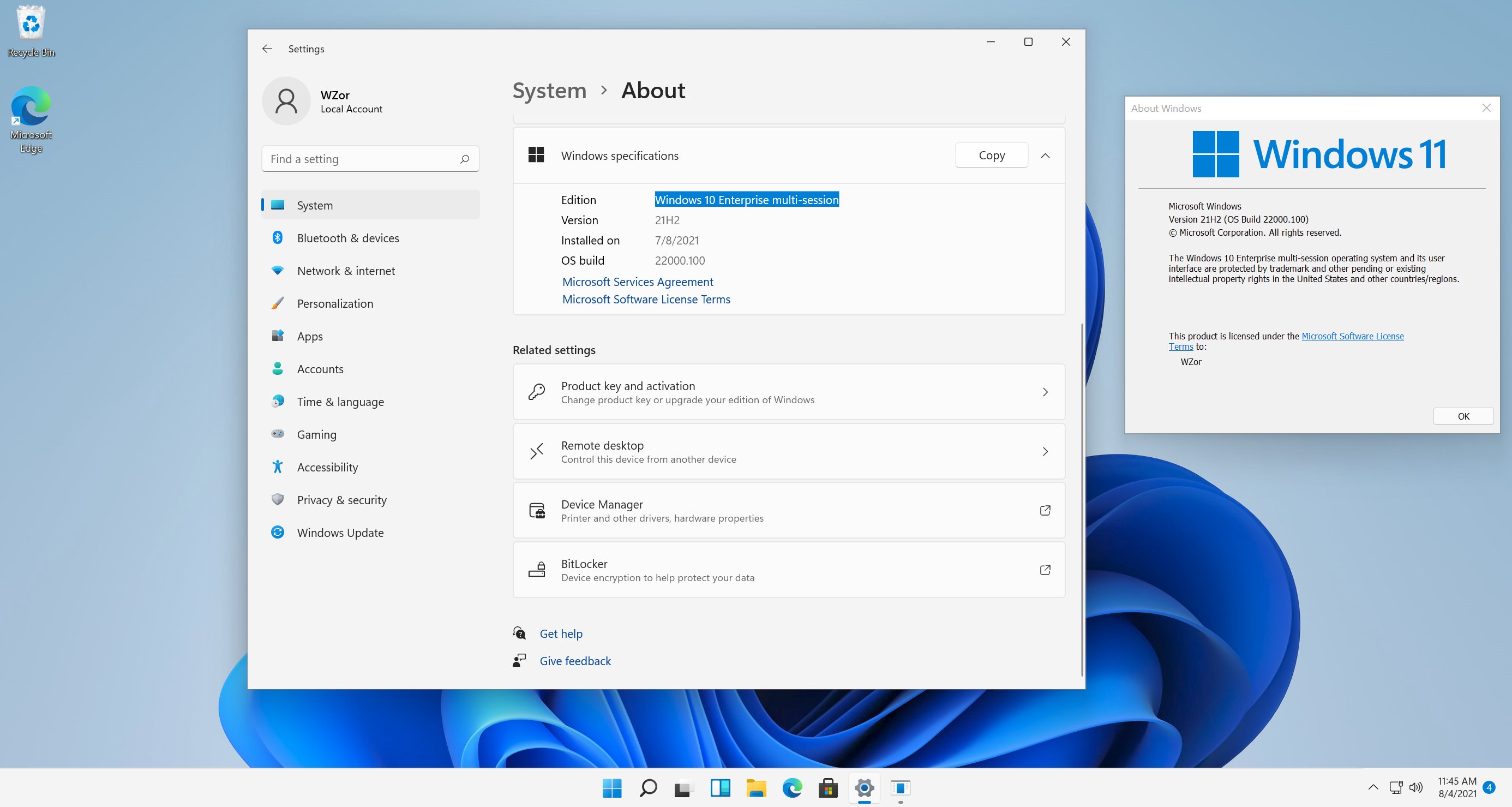Click Copy Windows specifications button
The width and height of the screenshot is (1512, 807).
tap(989, 155)
